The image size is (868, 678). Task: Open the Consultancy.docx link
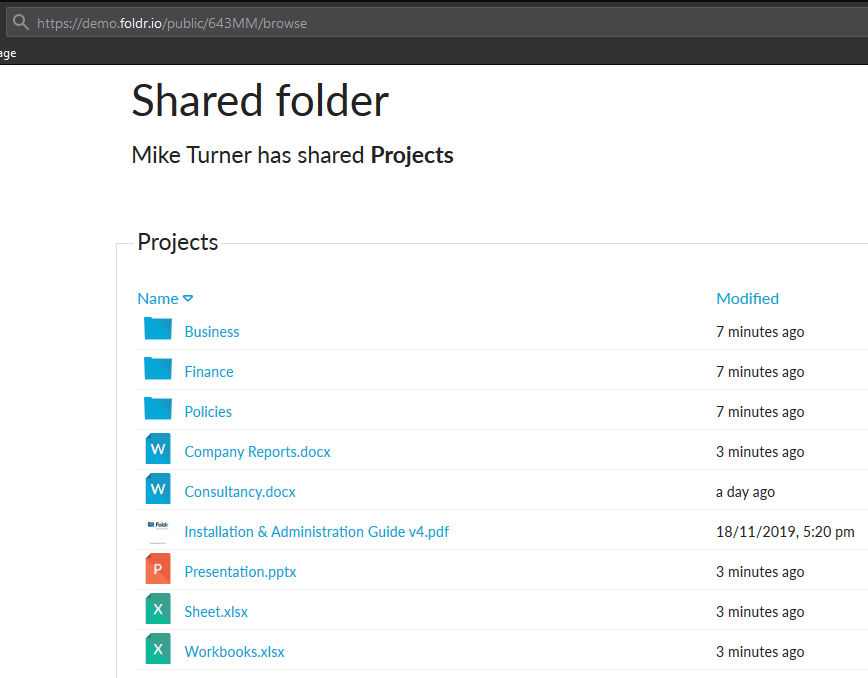(240, 491)
